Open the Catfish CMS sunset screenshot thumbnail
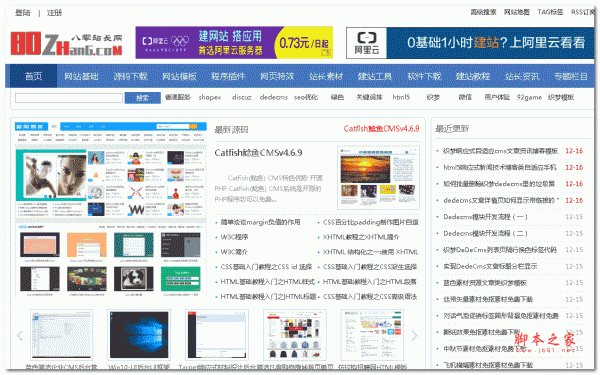Image resolution: width=600 pixels, height=375 pixels. [x=378, y=177]
